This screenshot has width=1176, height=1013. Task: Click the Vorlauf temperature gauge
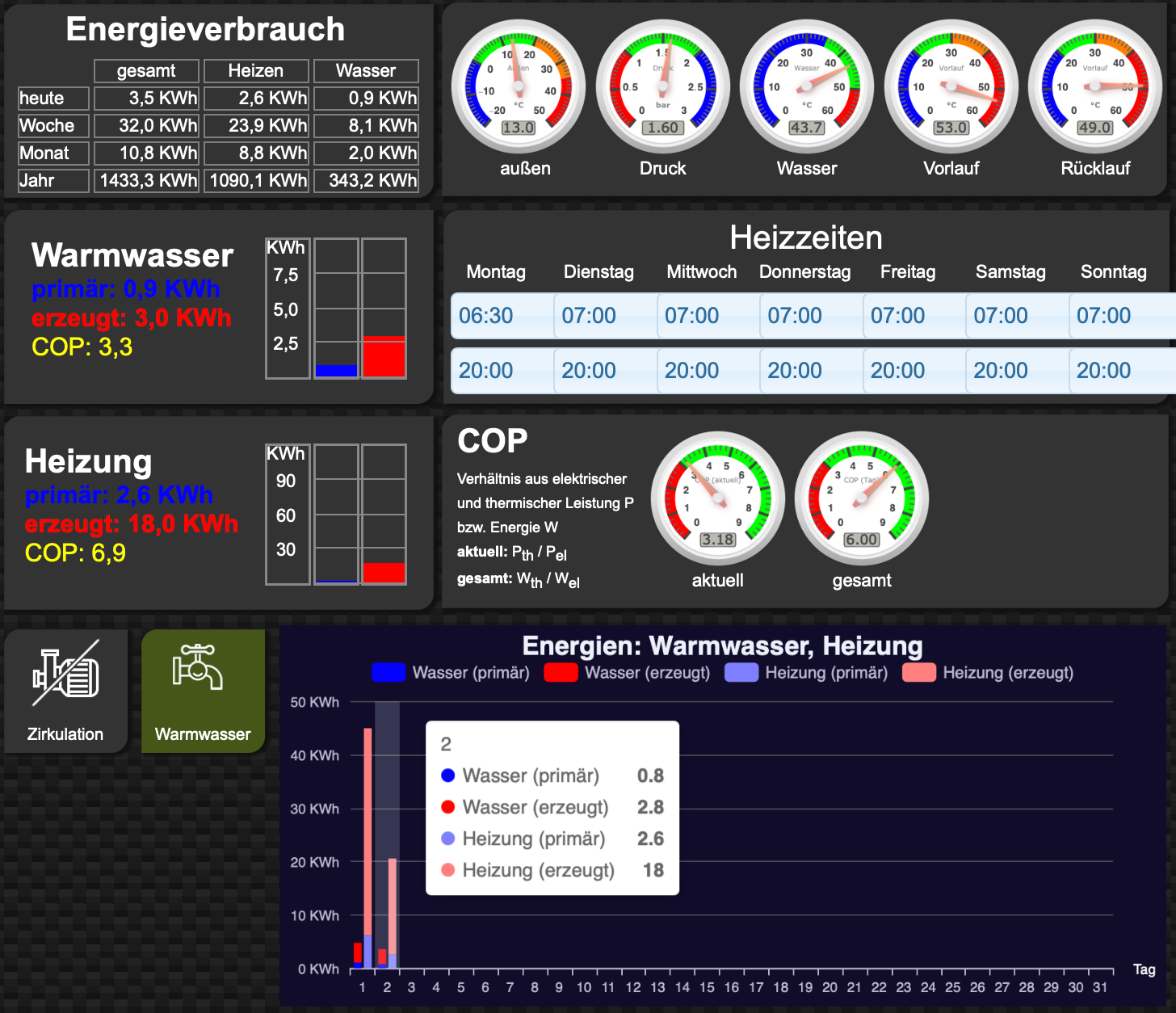click(x=951, y=86)
